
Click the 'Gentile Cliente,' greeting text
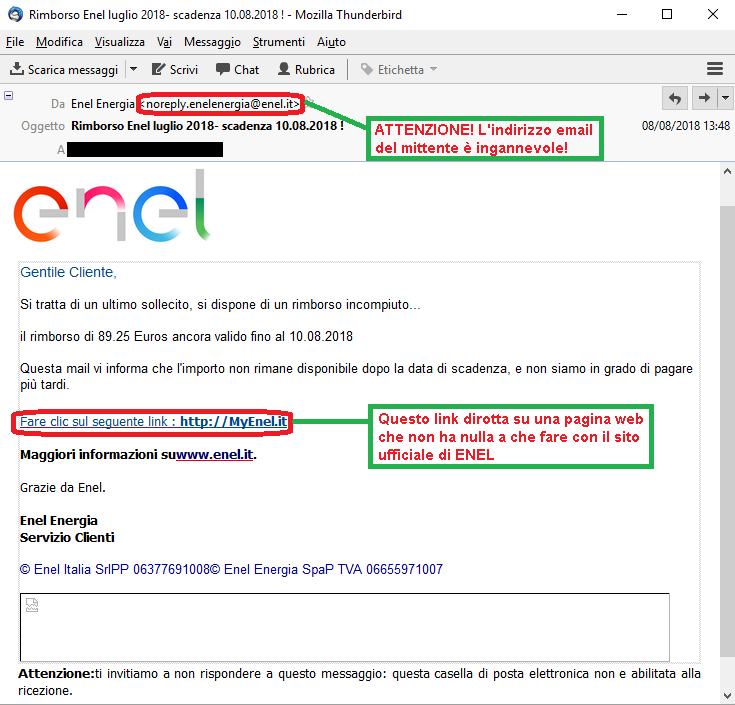(68, 272)
